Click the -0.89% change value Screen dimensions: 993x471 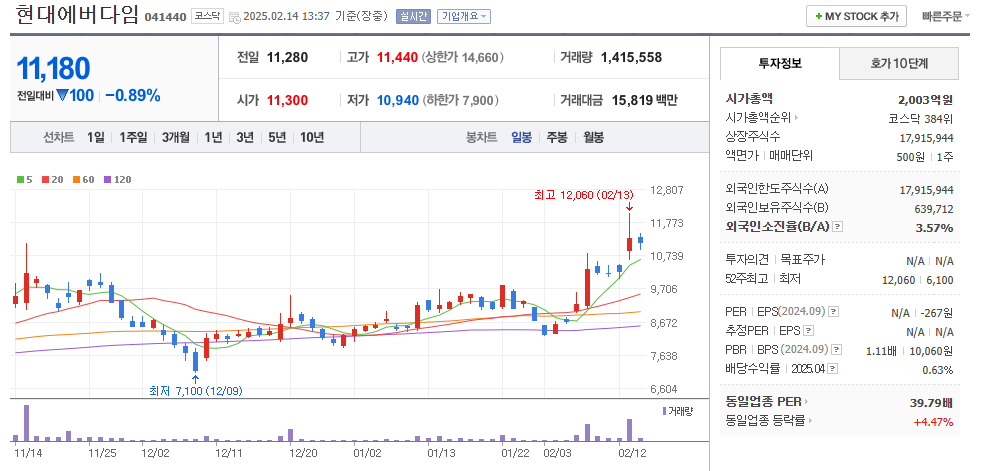coord(133,96)
